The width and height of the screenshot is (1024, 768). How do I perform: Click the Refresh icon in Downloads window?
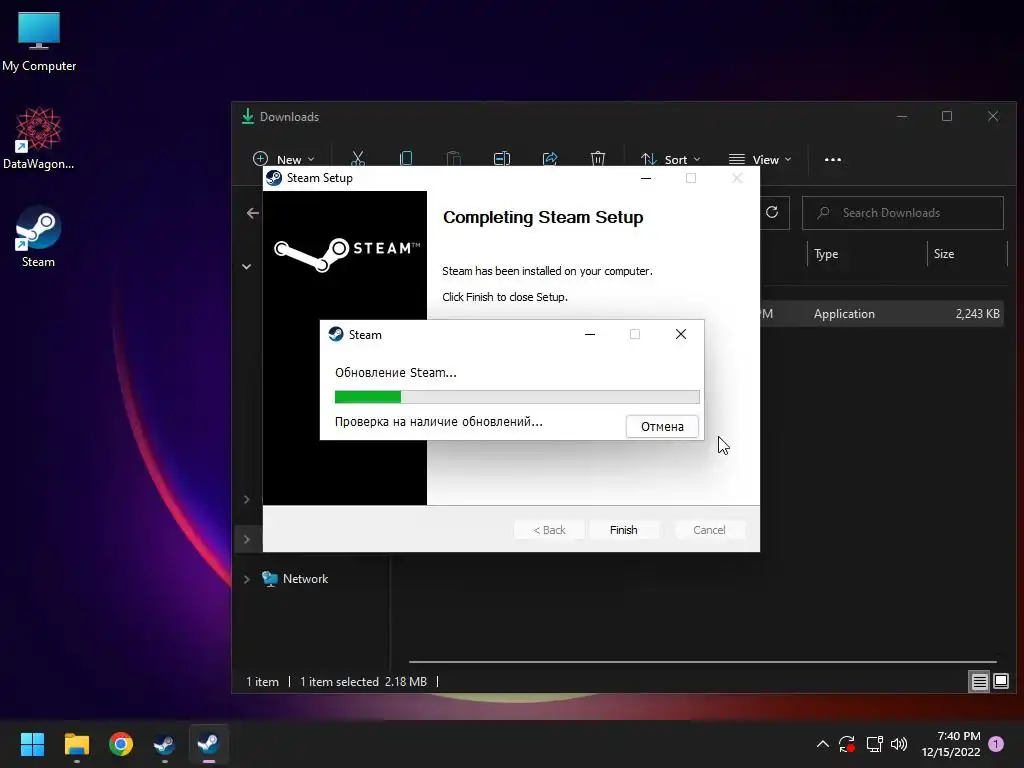pyautogui.click(x=772, y=212)
